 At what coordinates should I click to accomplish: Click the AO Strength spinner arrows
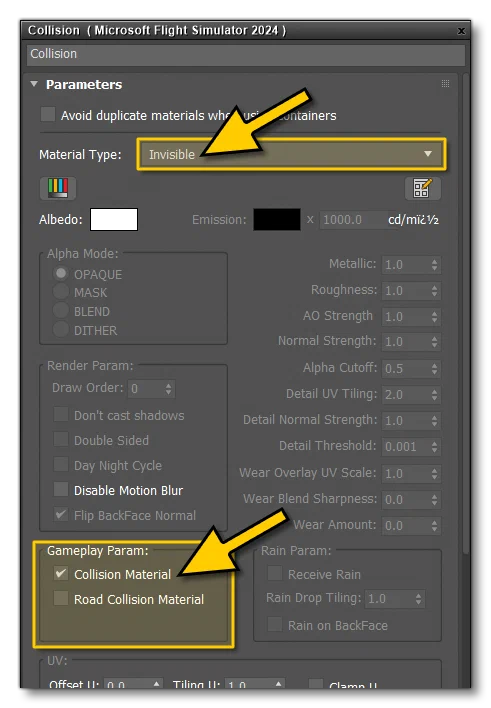[x=435, y=317]
